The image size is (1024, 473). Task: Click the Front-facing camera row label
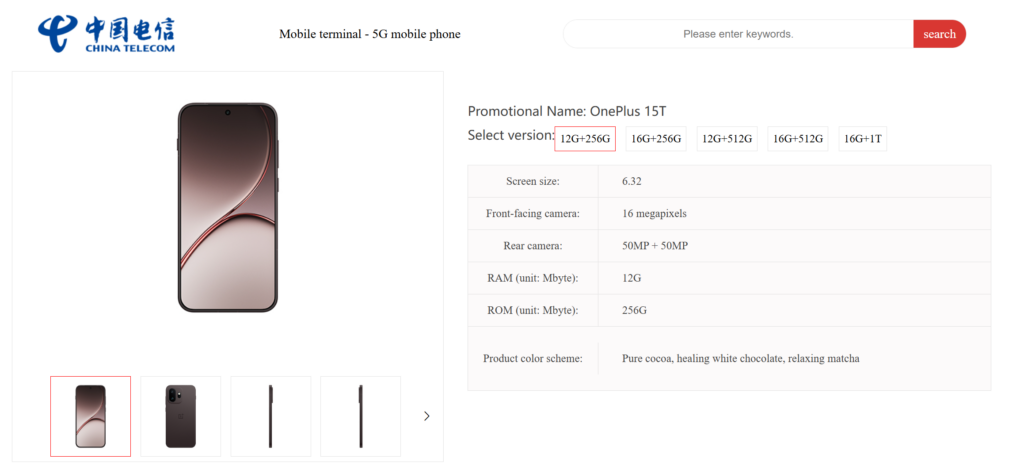coord(533,213)
